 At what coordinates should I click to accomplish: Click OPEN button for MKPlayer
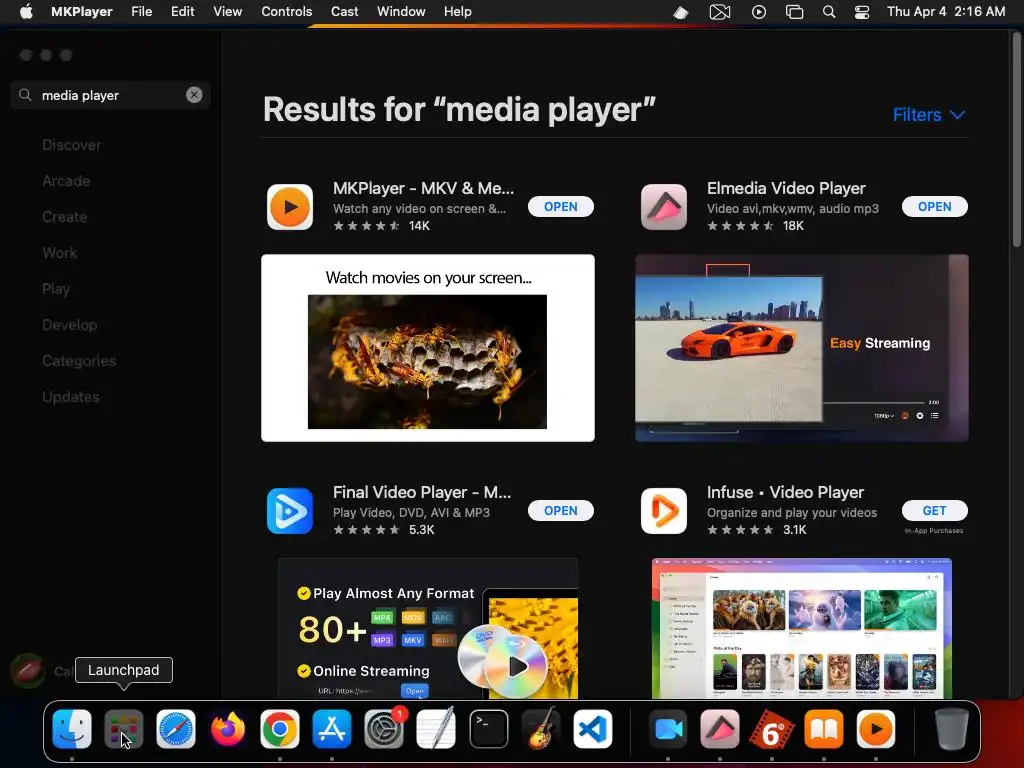pyautogui.click(x=560, y=206)
